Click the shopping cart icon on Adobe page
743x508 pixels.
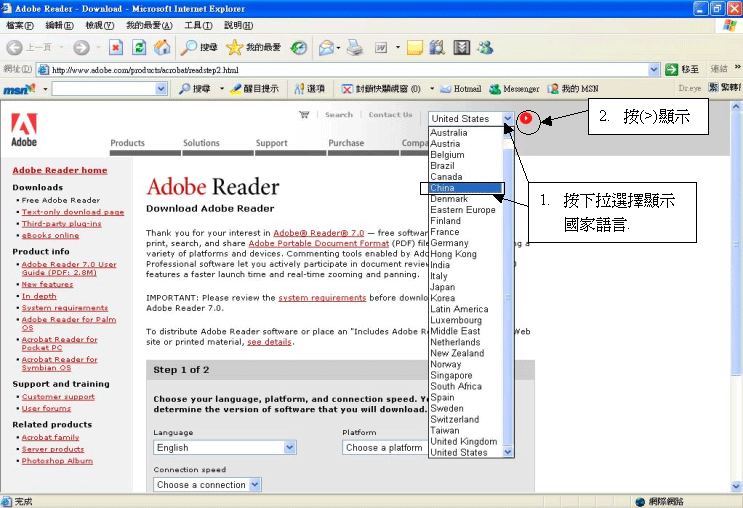[x=304, y=114]
